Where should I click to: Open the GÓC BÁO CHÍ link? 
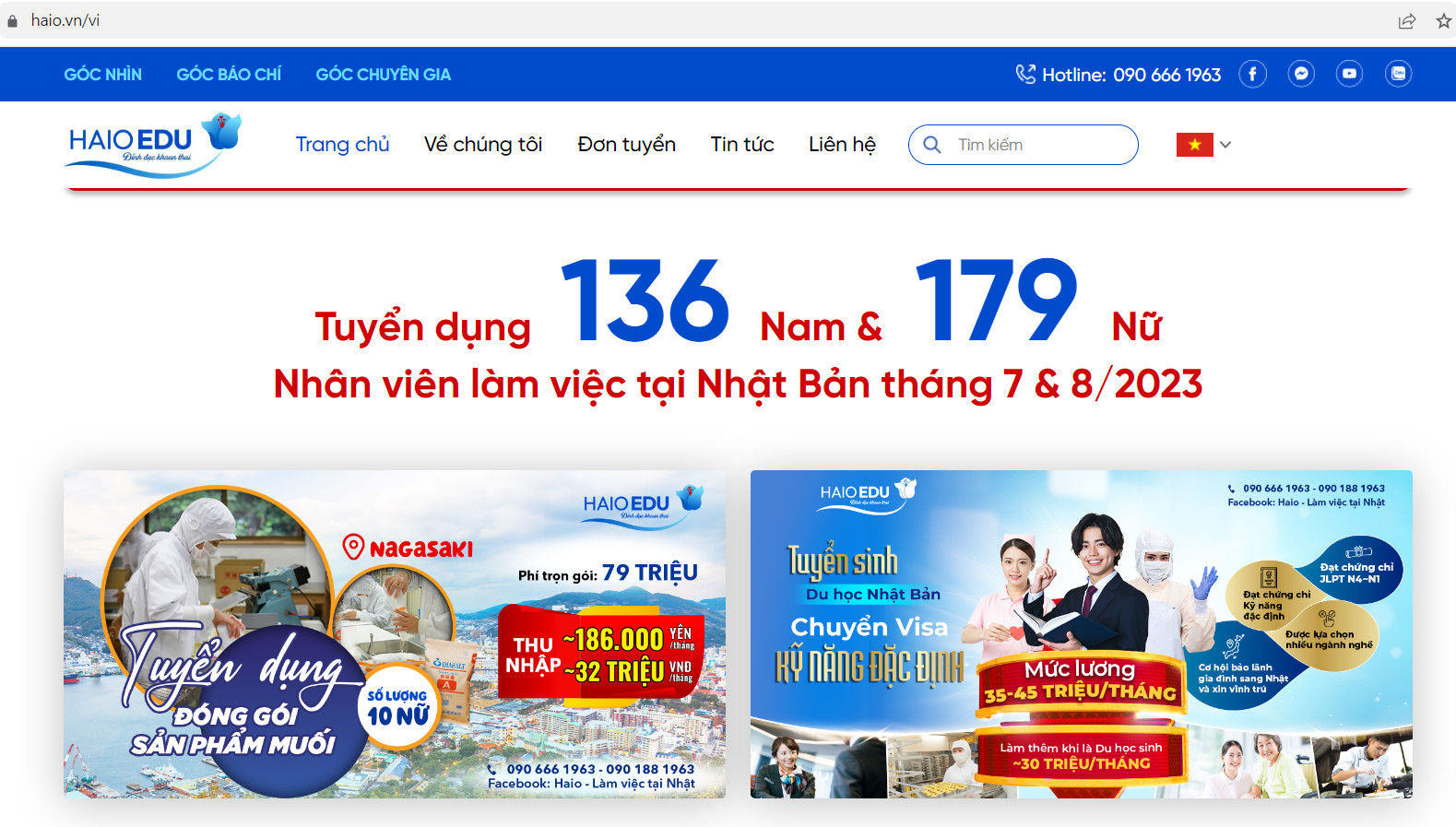[x=229, y=75]
